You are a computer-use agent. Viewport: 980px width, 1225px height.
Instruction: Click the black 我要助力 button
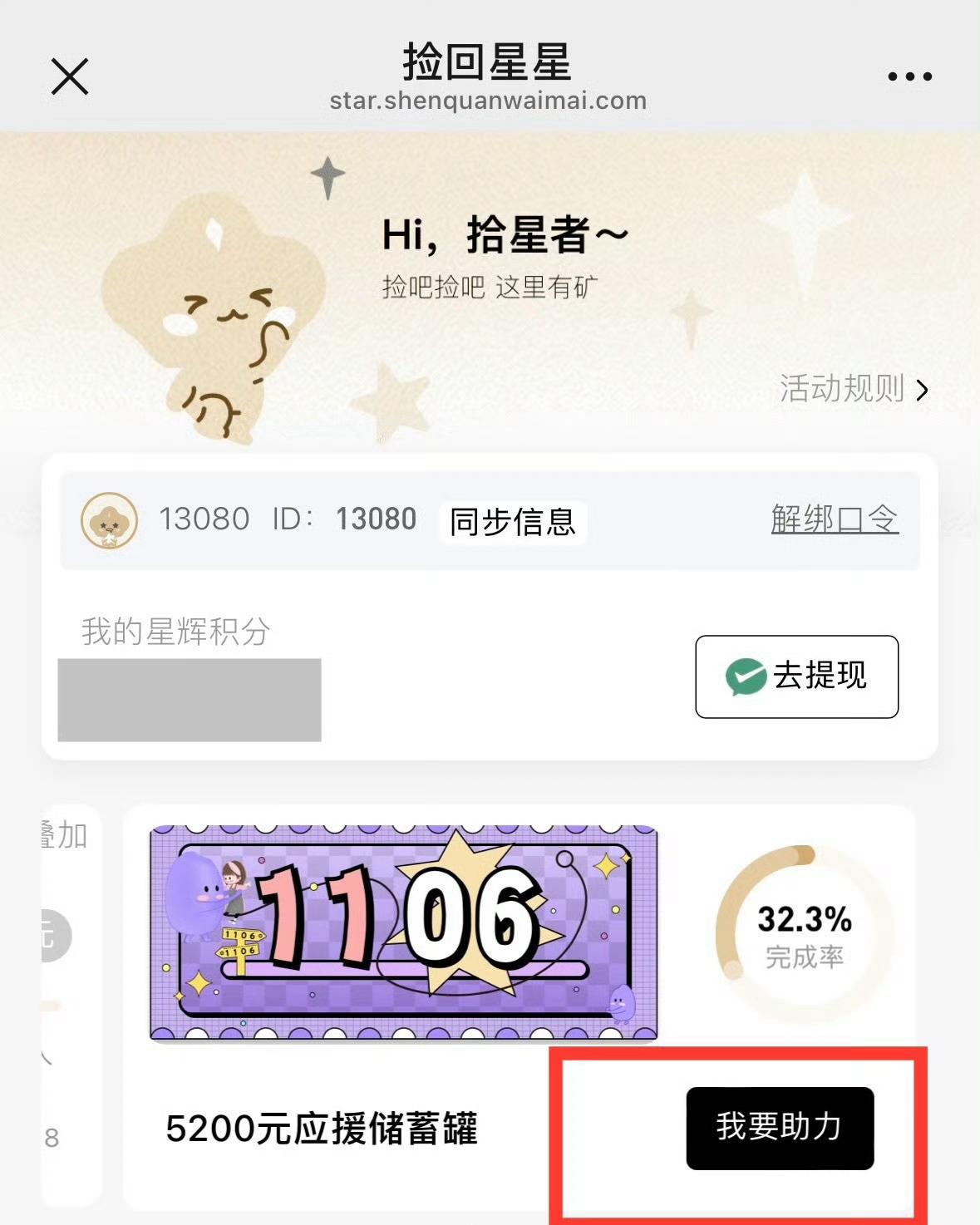click(x=780, y=1128)
